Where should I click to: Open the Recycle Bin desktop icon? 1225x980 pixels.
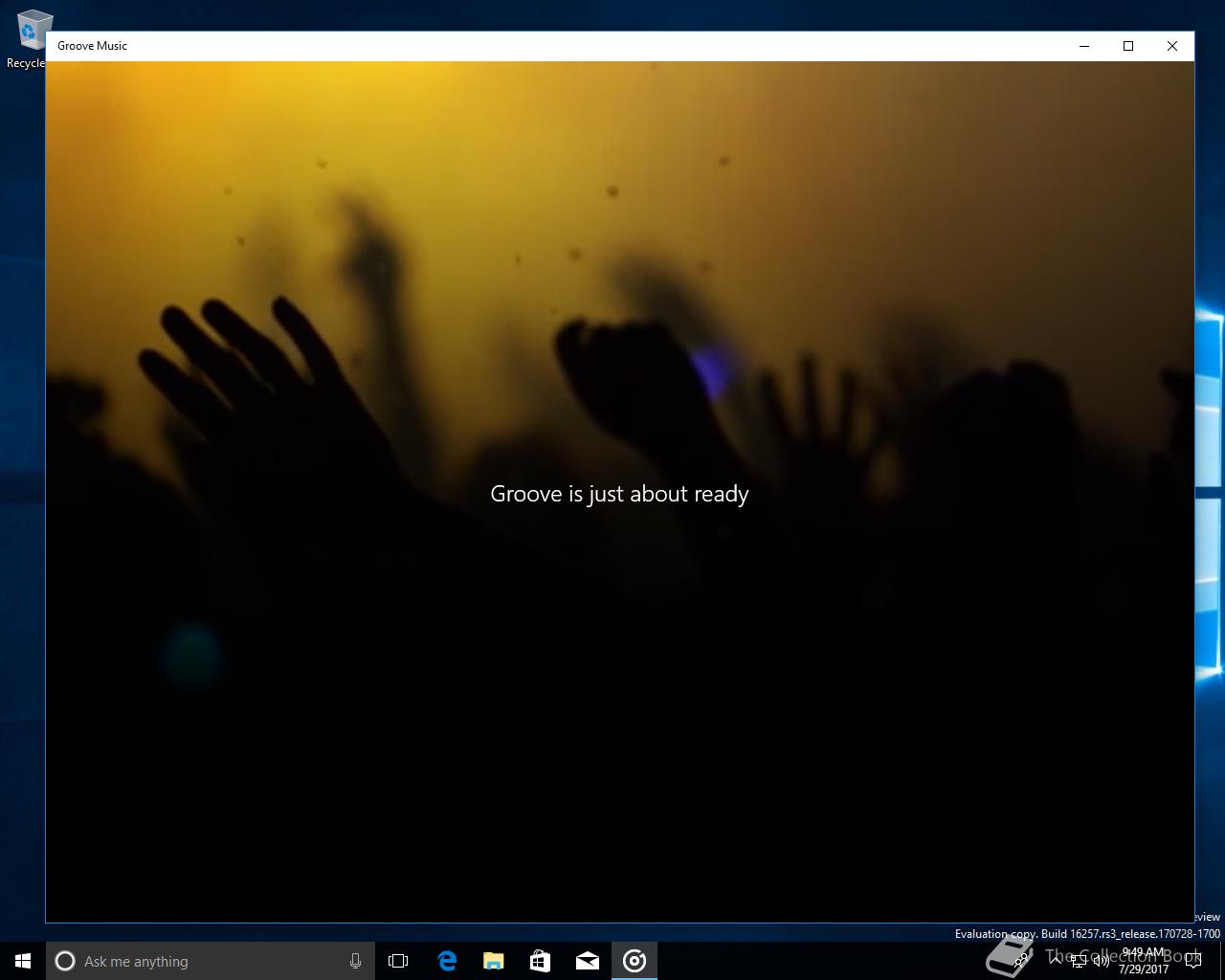[29, 39]
